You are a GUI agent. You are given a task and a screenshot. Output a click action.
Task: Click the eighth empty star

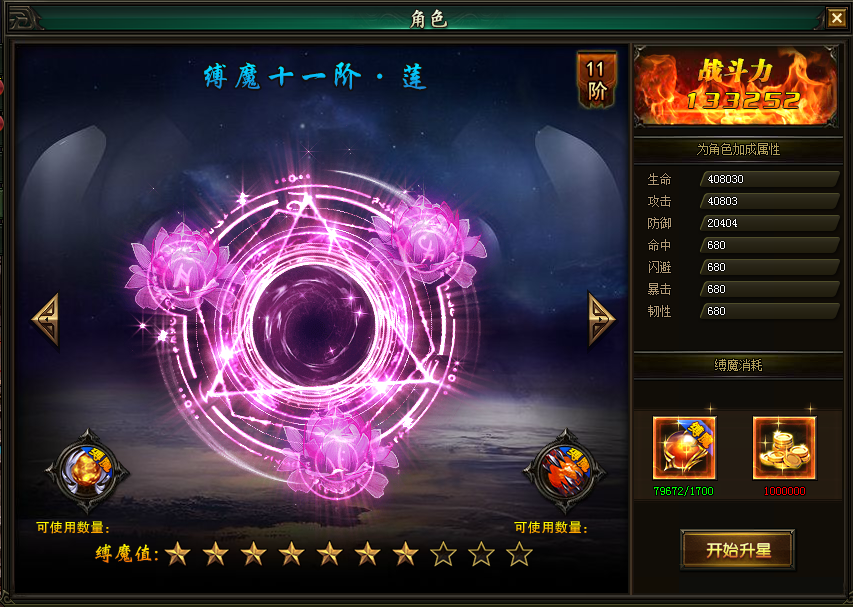[443, 554]
